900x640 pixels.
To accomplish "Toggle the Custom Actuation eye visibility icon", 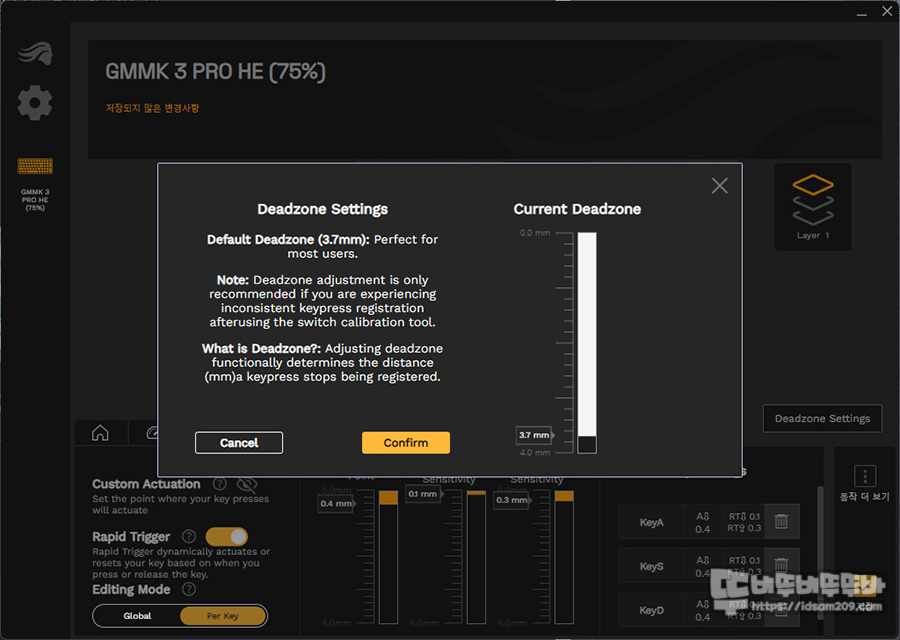I will 247,485.
